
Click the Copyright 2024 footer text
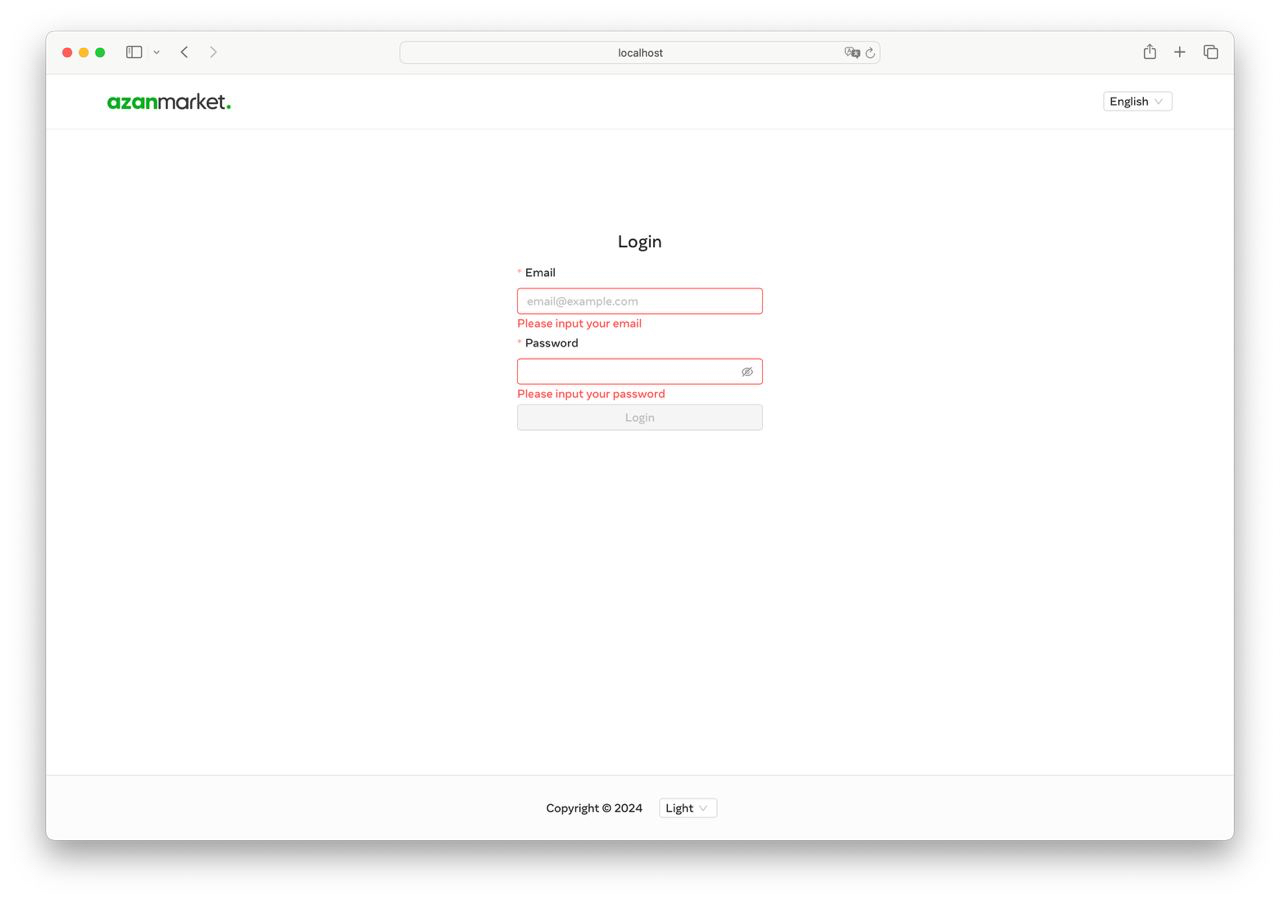click(594, 808)
